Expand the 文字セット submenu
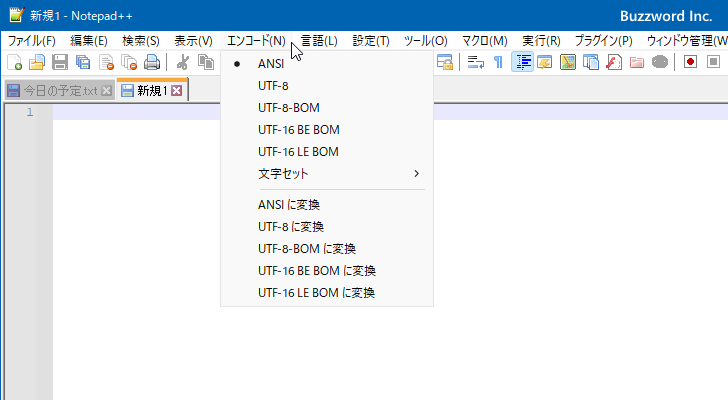This screenshot has width=728, height=400. point(327,174)
